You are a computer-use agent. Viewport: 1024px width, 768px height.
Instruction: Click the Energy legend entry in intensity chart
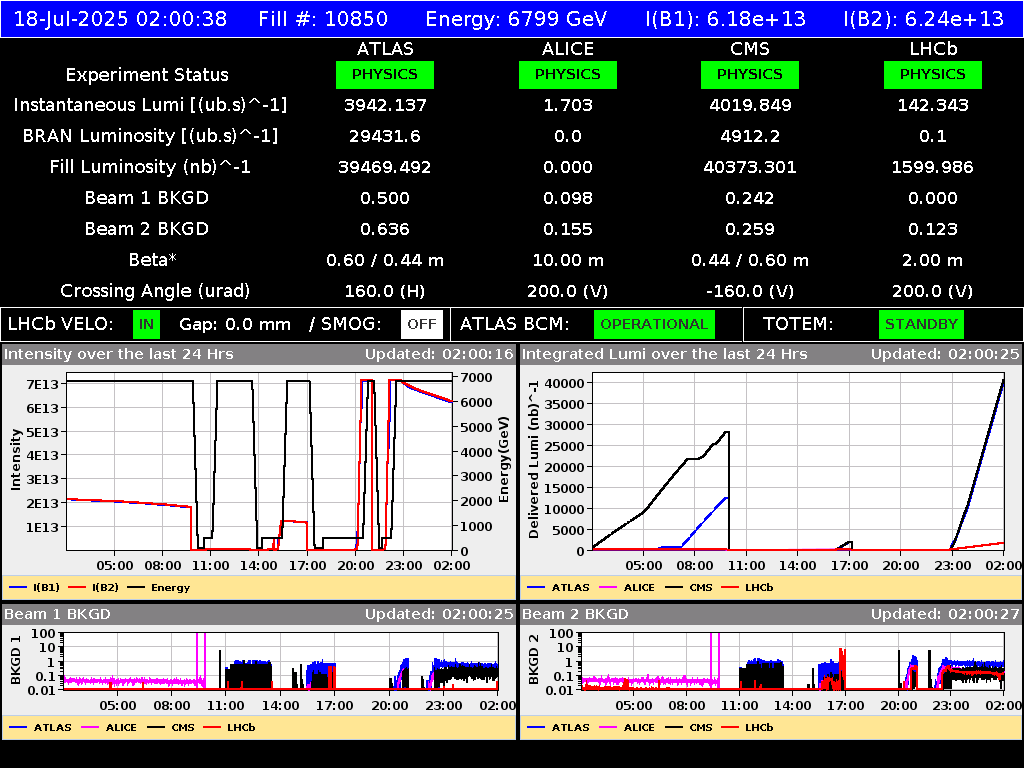coord(159,588)
